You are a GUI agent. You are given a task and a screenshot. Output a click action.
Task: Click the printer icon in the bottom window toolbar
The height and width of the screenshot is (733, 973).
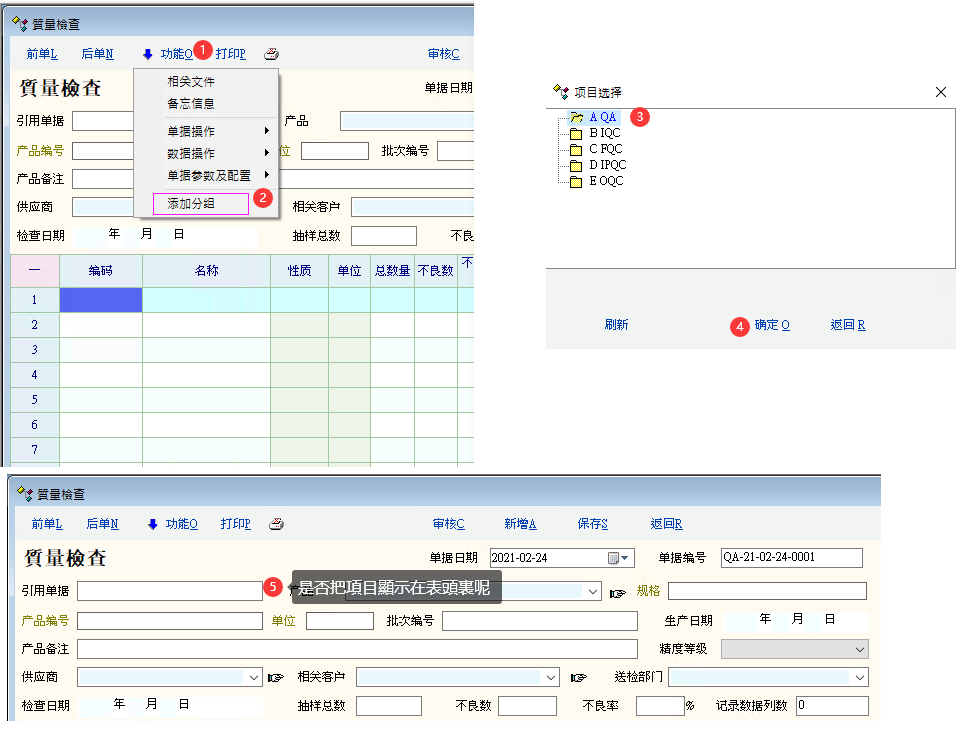tap(277, 524)
